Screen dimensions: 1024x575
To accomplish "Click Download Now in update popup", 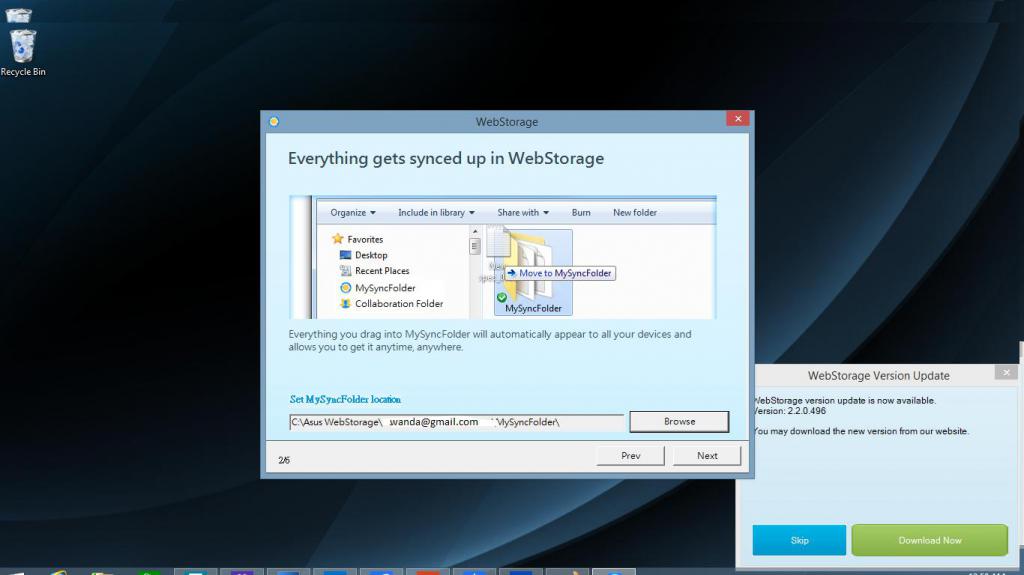I will click(929, 540).
